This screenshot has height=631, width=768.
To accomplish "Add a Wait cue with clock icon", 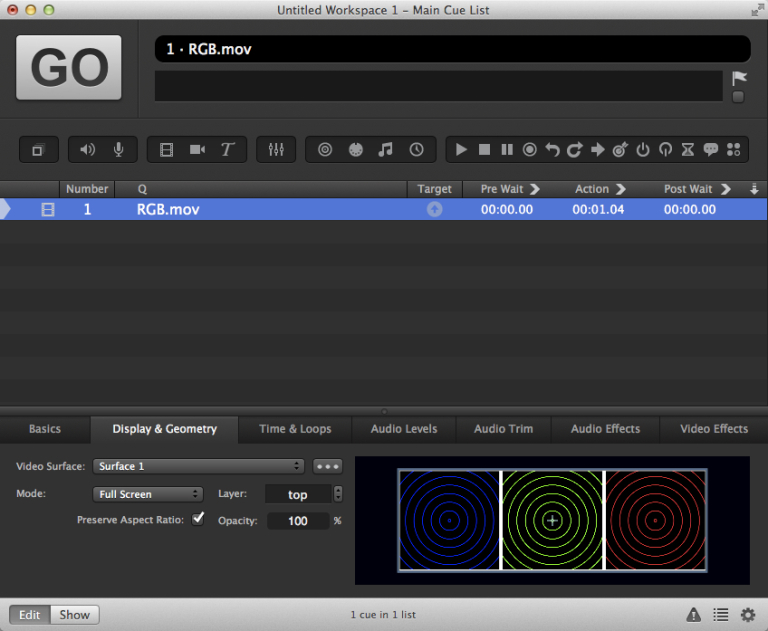I will coord(416,150).
